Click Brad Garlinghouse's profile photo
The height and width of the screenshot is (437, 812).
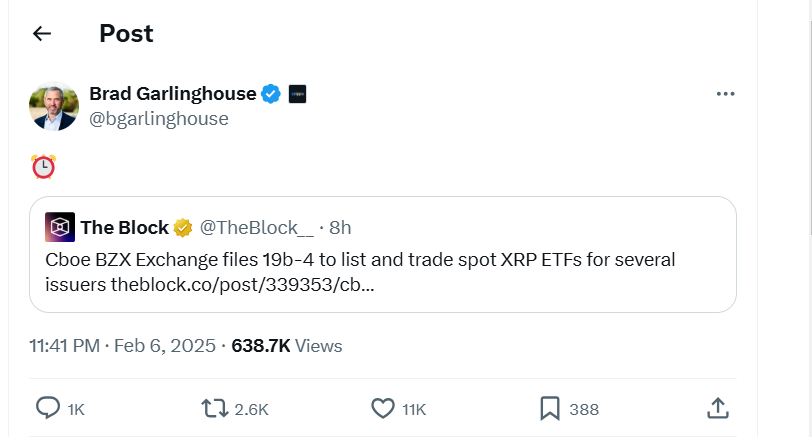pyautogui.click(x=54, y=106)
